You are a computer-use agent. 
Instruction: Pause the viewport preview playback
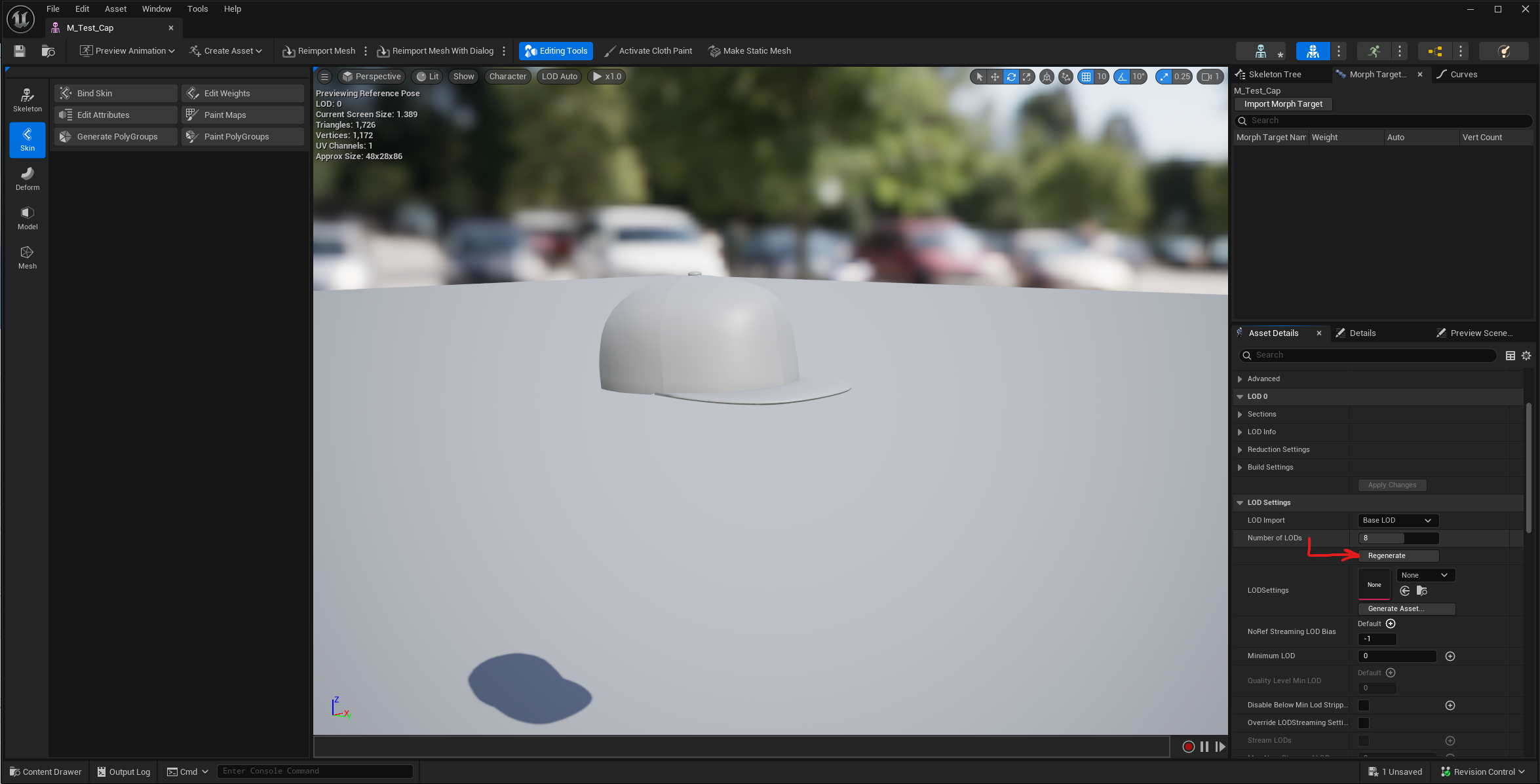[1204, 747]
